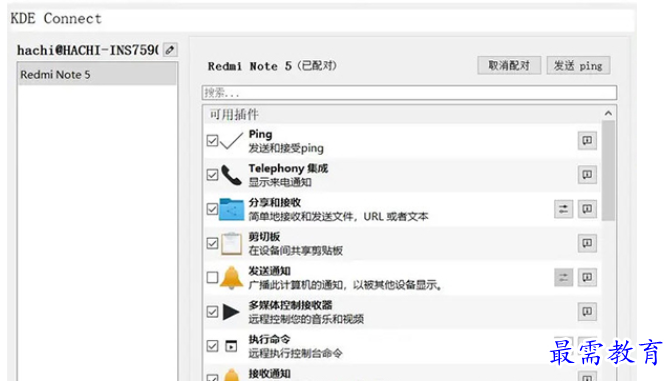The width and height of the screenshot is (671, 384).
Task: Uncheck the 多媒体控制接收器 plugin checkbox
Action: coord(213,312)
